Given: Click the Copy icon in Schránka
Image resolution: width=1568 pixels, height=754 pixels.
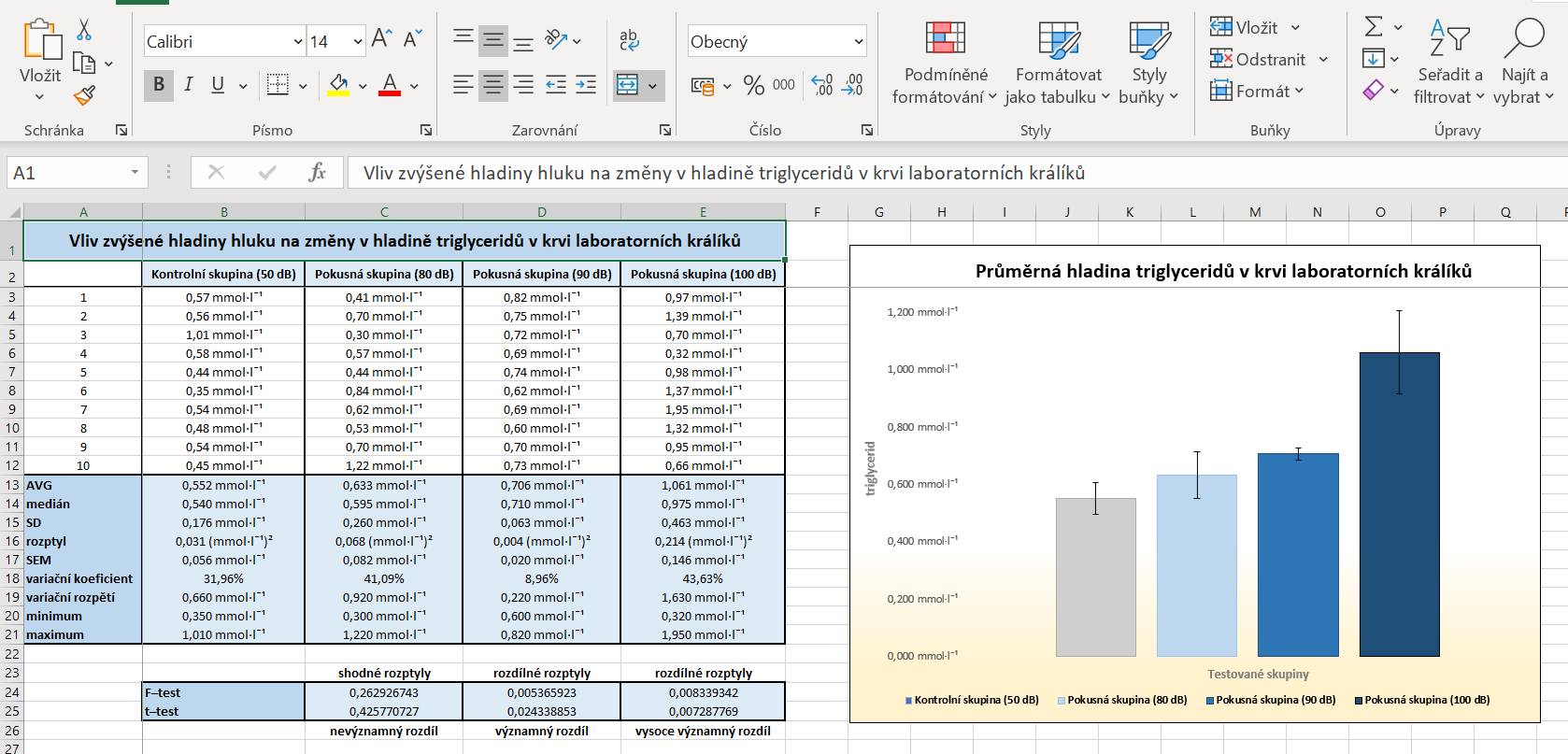Looking at the screenshot, I should coord(84,64).
